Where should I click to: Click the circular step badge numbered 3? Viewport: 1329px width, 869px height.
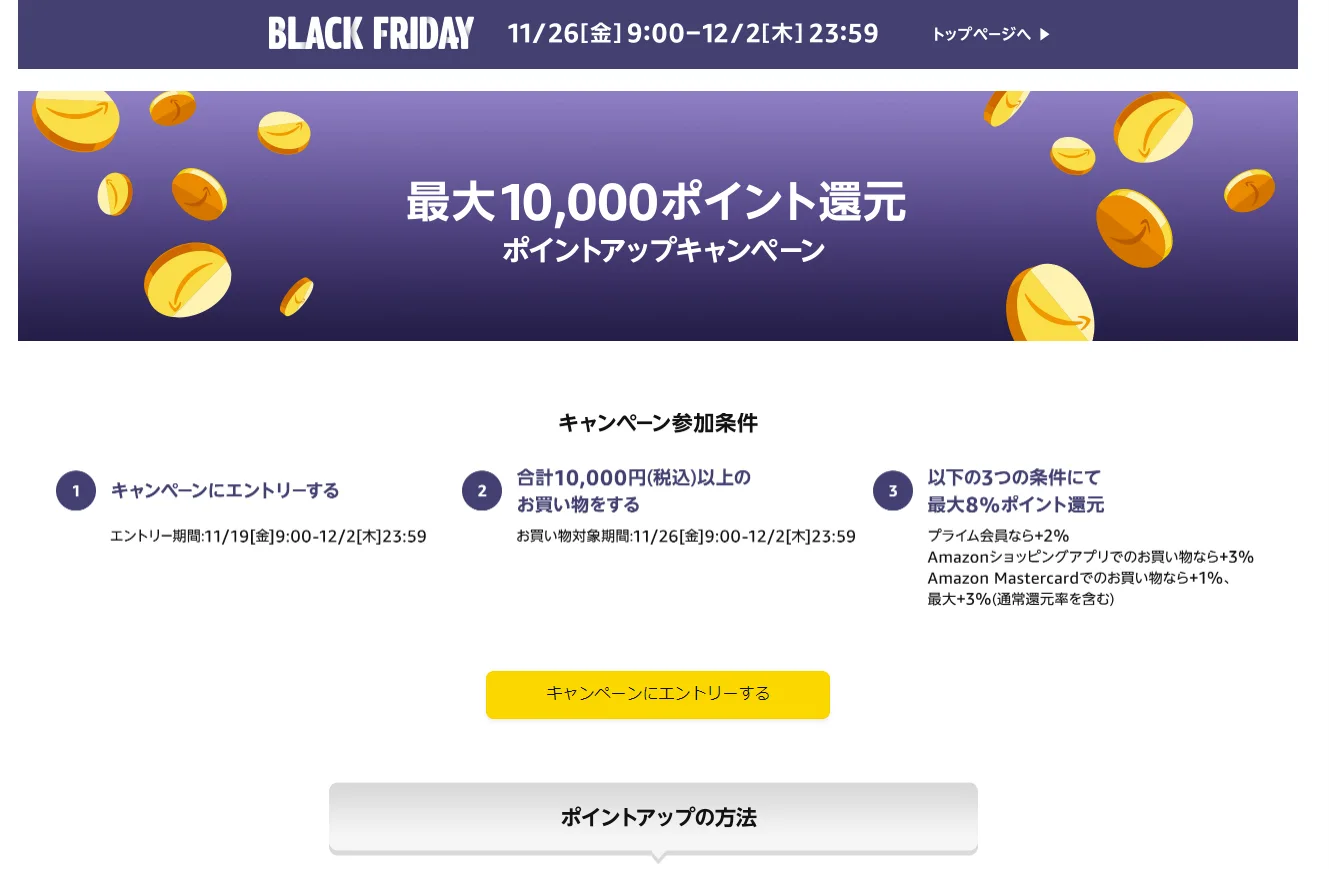click(892, 491)
